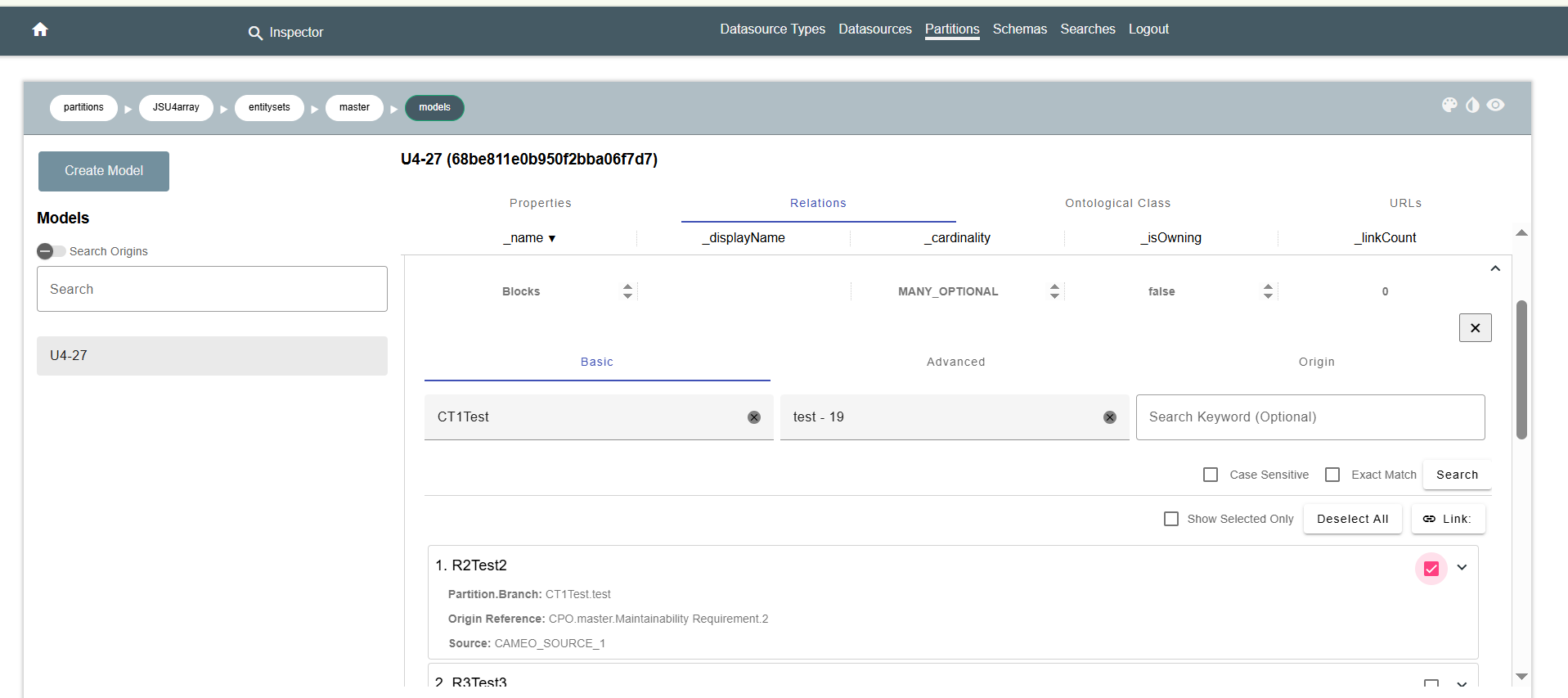Switch to the Ontological Class tab

point(1117,203)
